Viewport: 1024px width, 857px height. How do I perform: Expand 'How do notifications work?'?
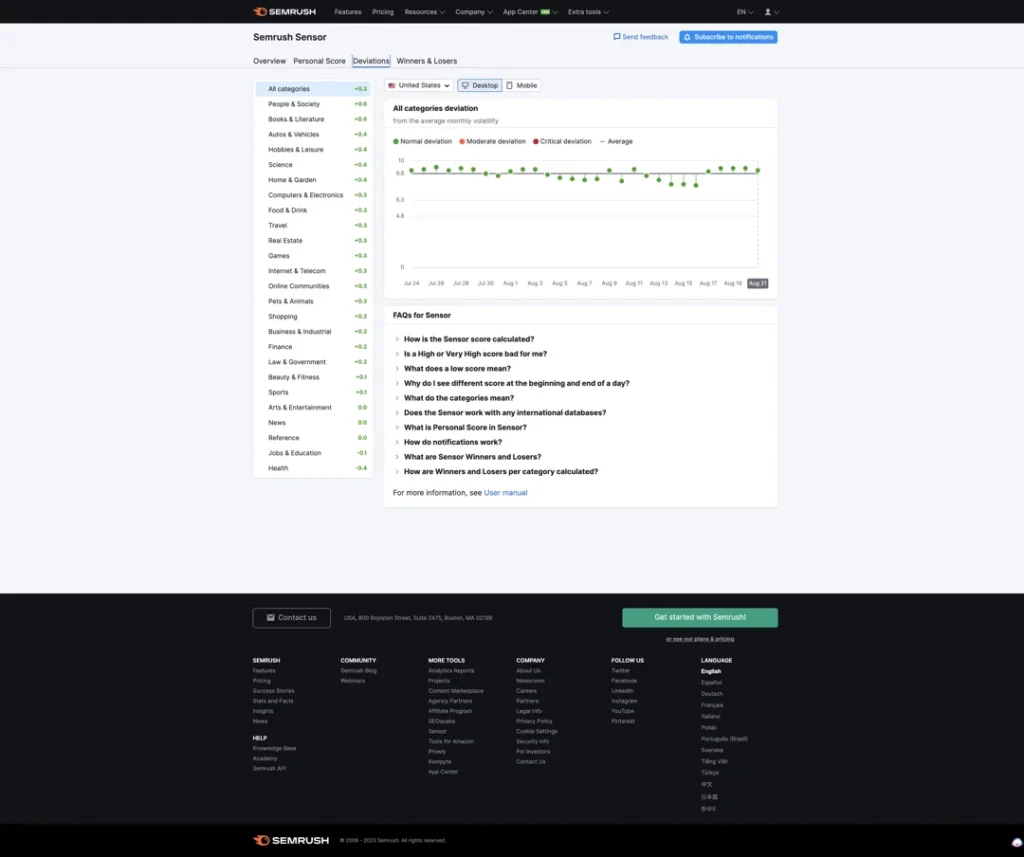tap(453, 442)
